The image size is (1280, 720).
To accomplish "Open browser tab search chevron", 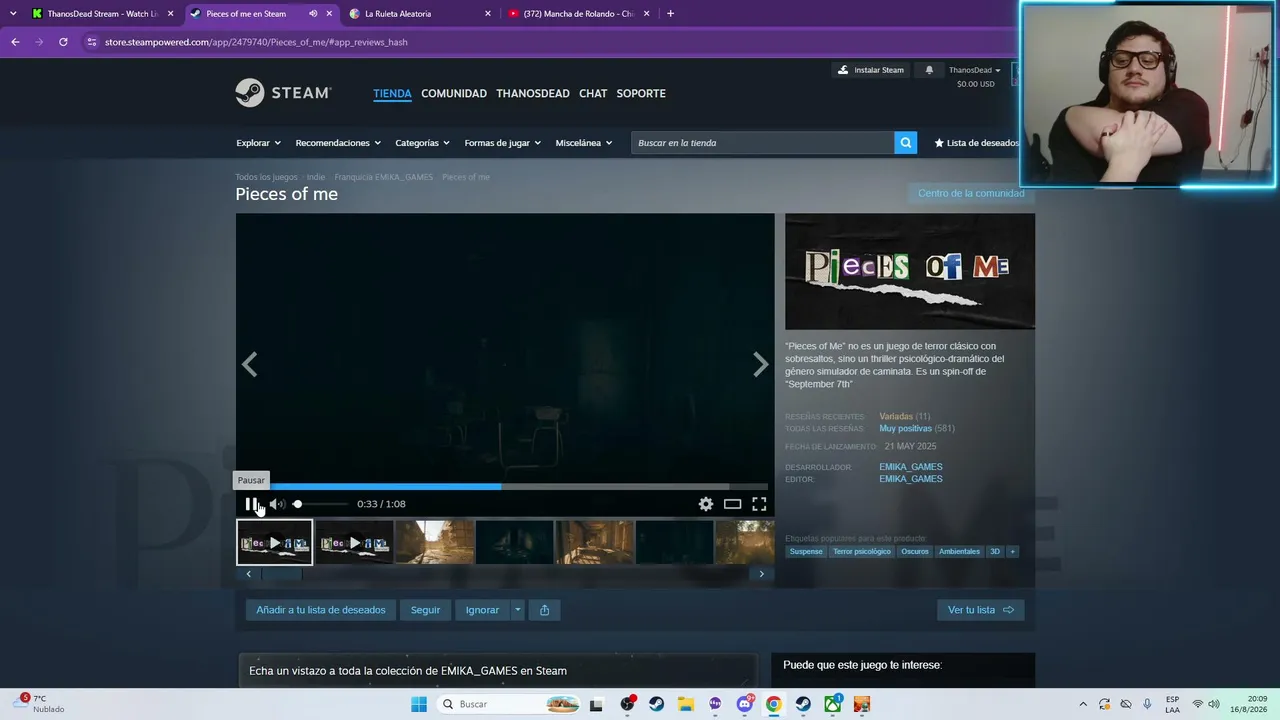I will pyautogui.click(x=13, y=14).
